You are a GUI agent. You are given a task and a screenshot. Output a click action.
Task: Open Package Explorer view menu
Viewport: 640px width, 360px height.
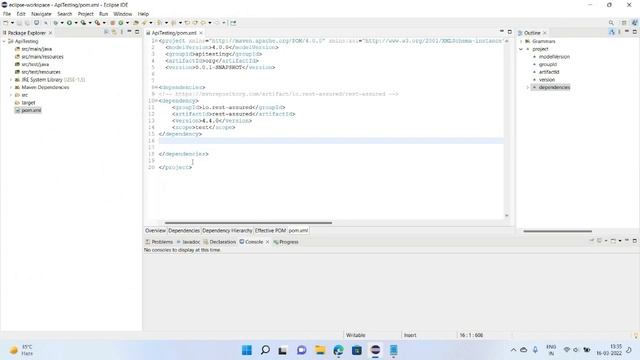(122, 32)
